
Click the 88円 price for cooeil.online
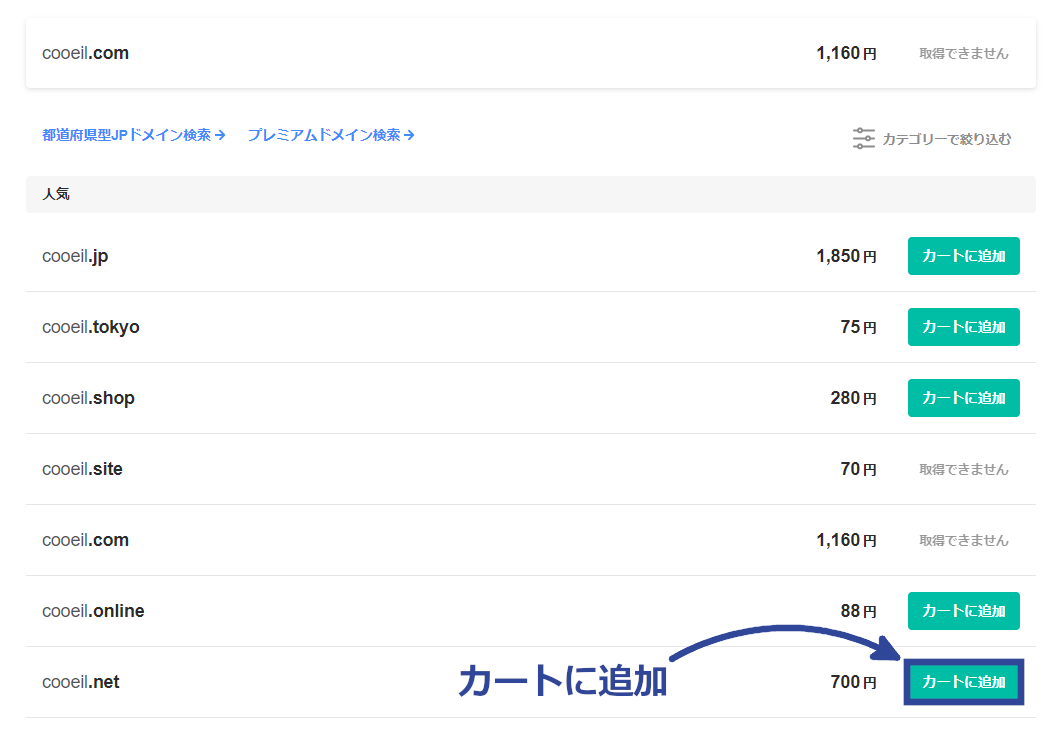[858, 611]
